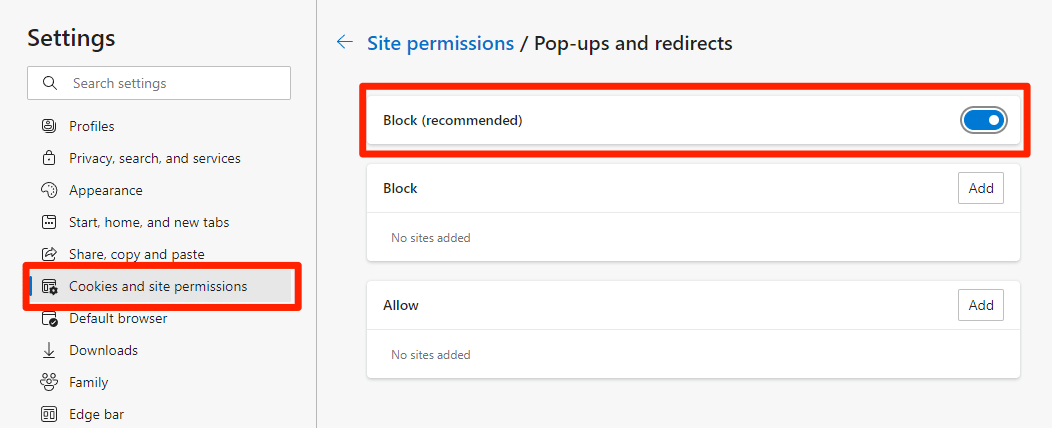Click the Privacy lock icon

coord(49,158)
